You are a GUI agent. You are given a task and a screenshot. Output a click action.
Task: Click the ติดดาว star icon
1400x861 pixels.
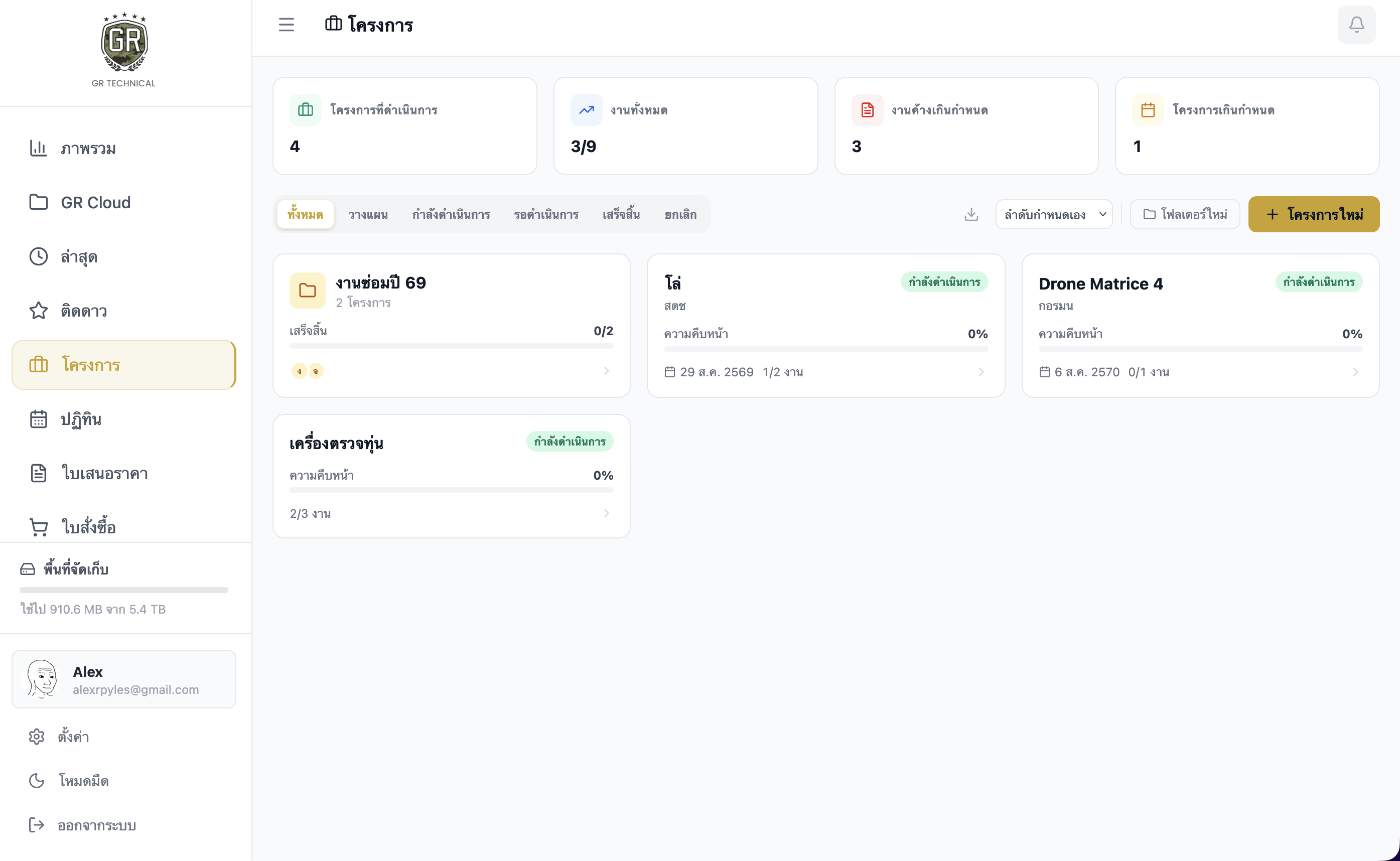tap(38, 311)
